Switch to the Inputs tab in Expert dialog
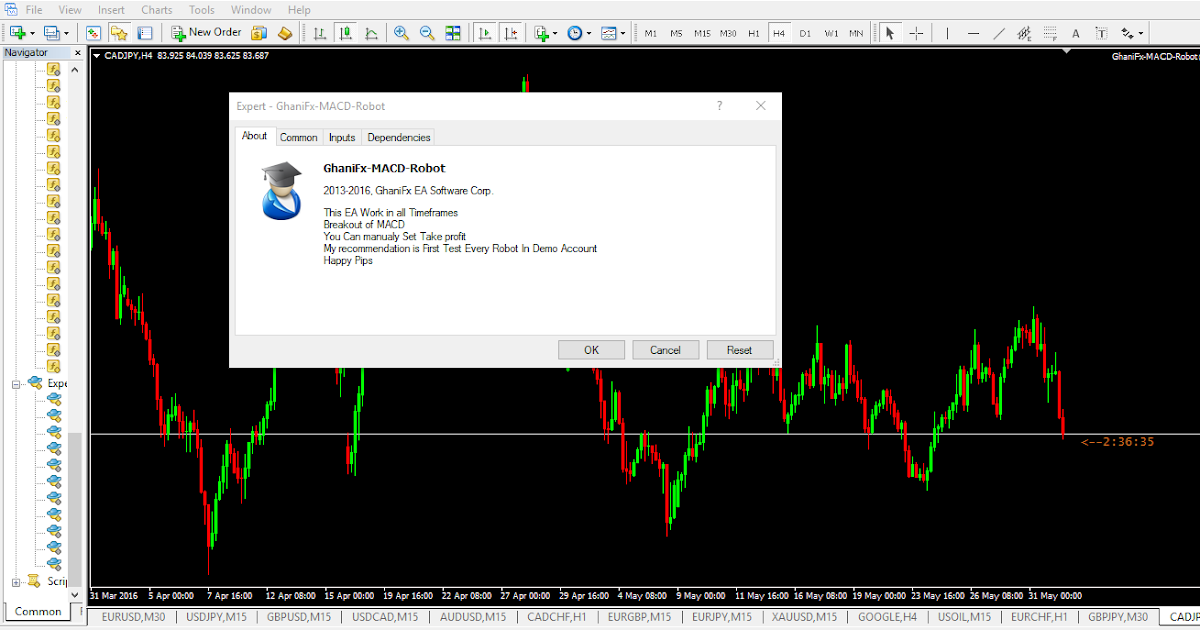Image resolution: width=1200 pixels, height=630 pixels. click(342, 138)
